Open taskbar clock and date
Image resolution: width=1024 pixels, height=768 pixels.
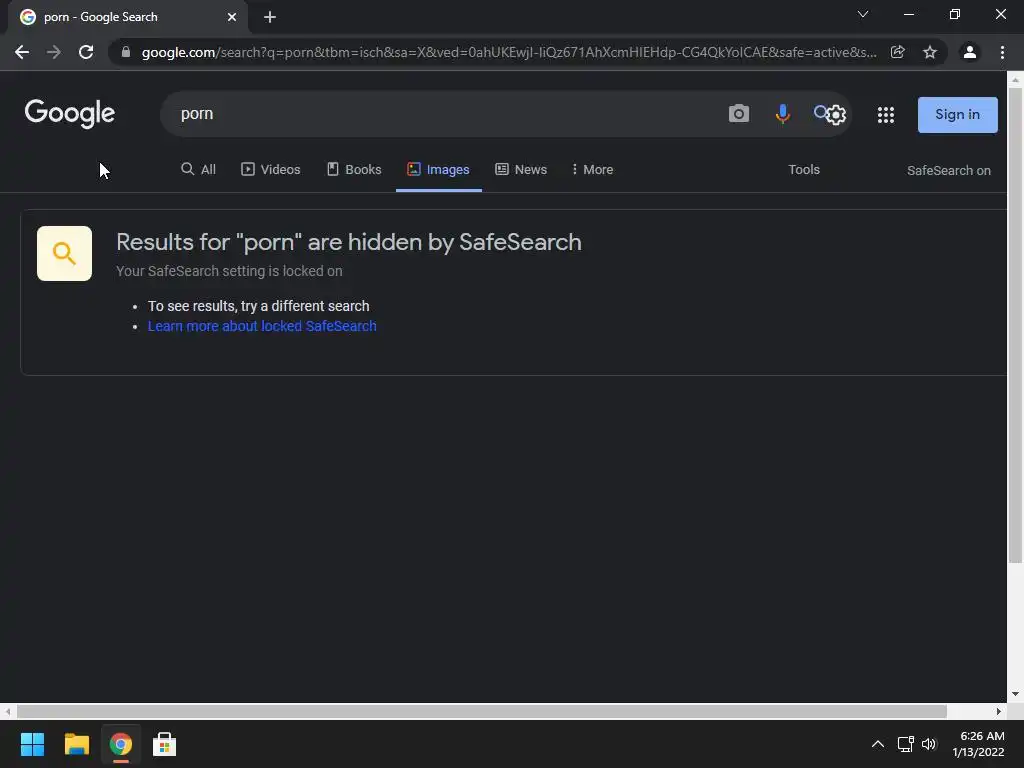click(x=978, y=744)
